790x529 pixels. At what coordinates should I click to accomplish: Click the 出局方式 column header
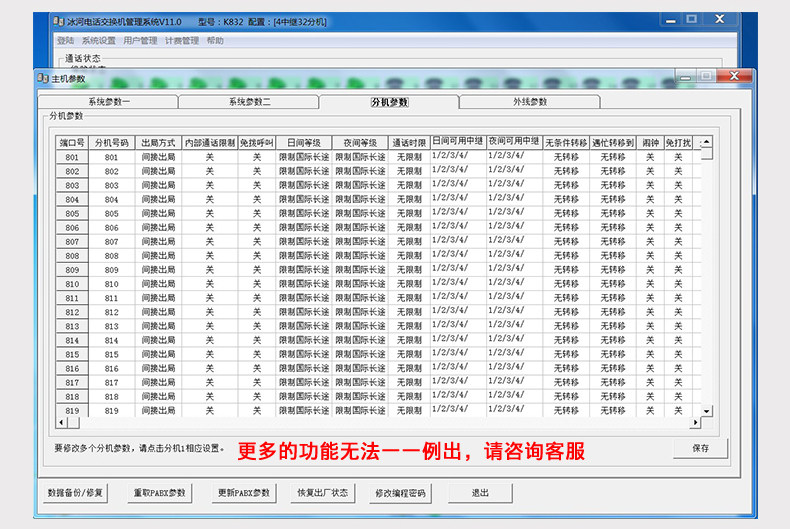click(x=158, y=143)
